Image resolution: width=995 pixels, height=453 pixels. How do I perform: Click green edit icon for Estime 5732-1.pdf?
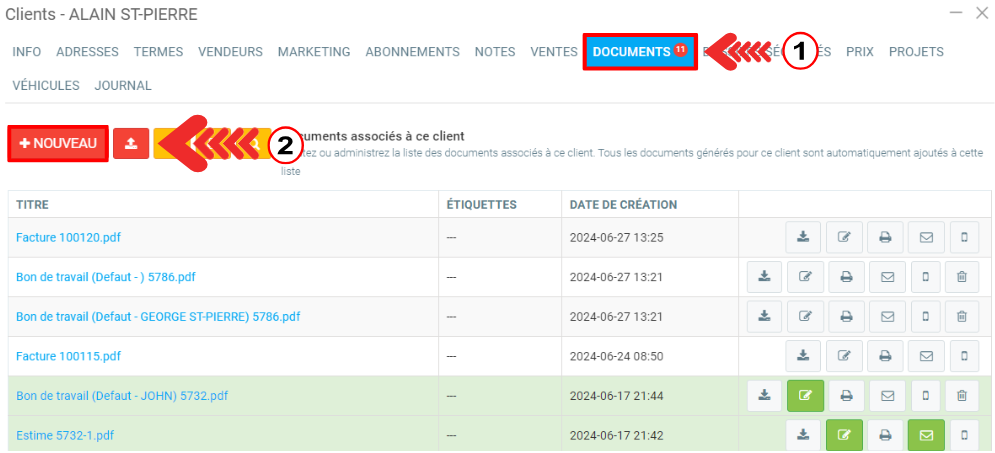pyautogui.click(x=844, y=435)
